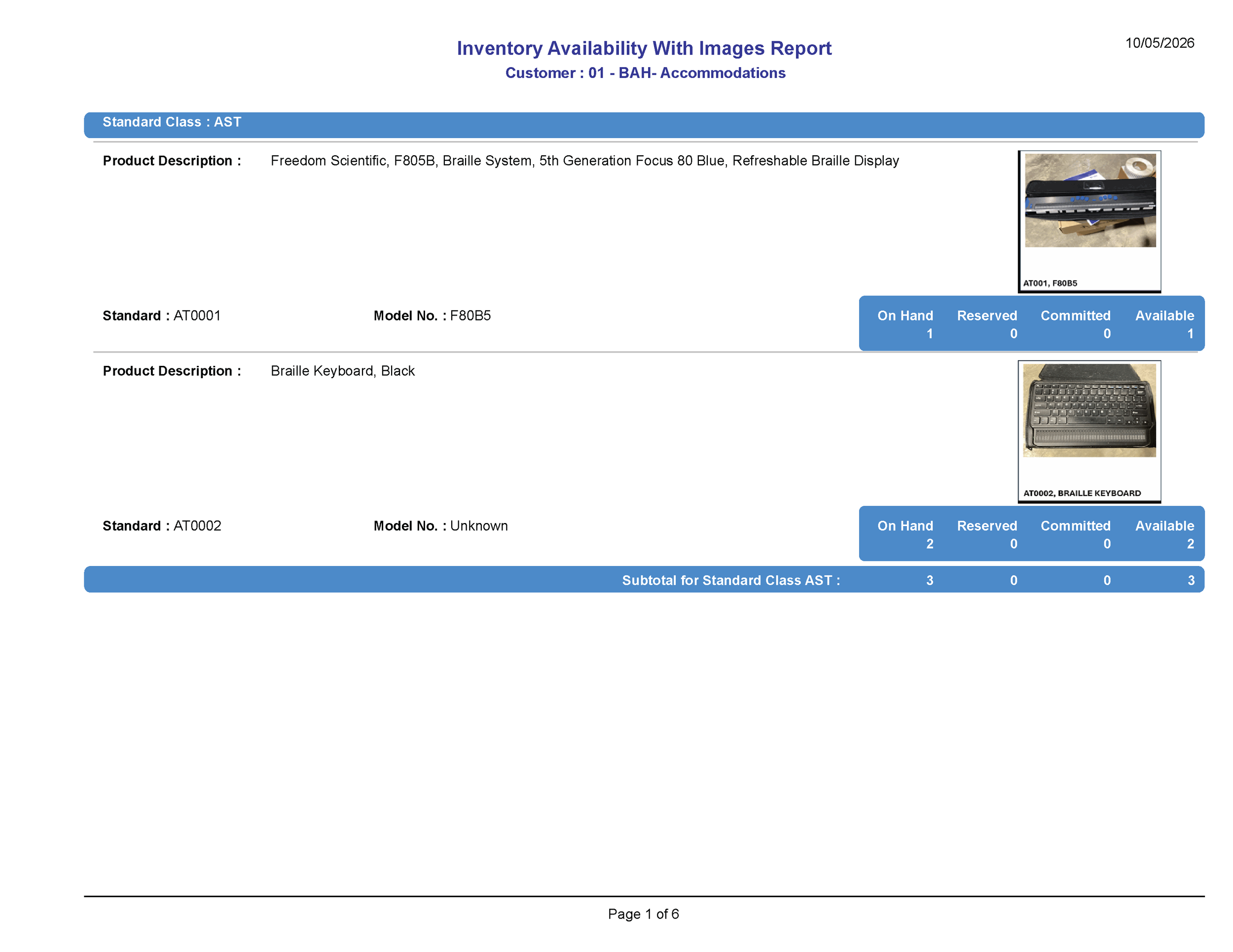Image resolution: width=1233 pixels, height=952 pixels.
Task: Click the Freedom Scientific F805B product description
Action: click(584, 161)
